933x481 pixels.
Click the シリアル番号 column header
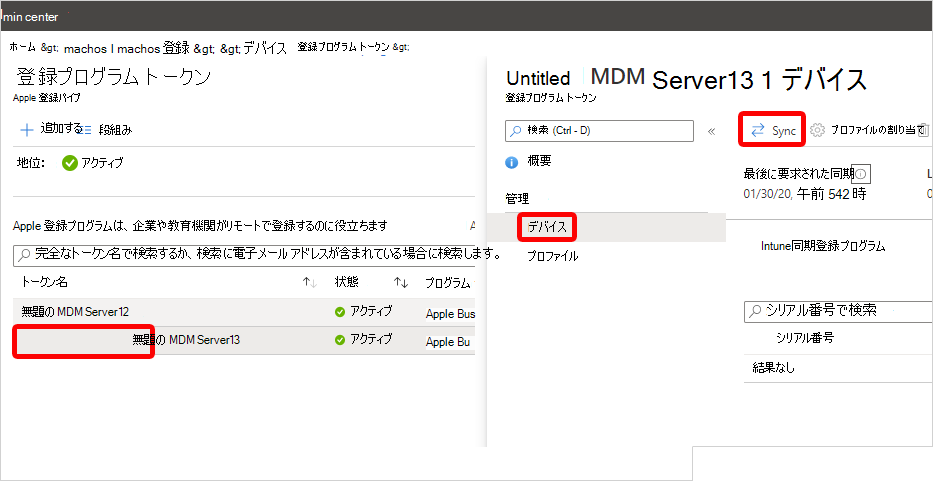[x=805, y=338]
